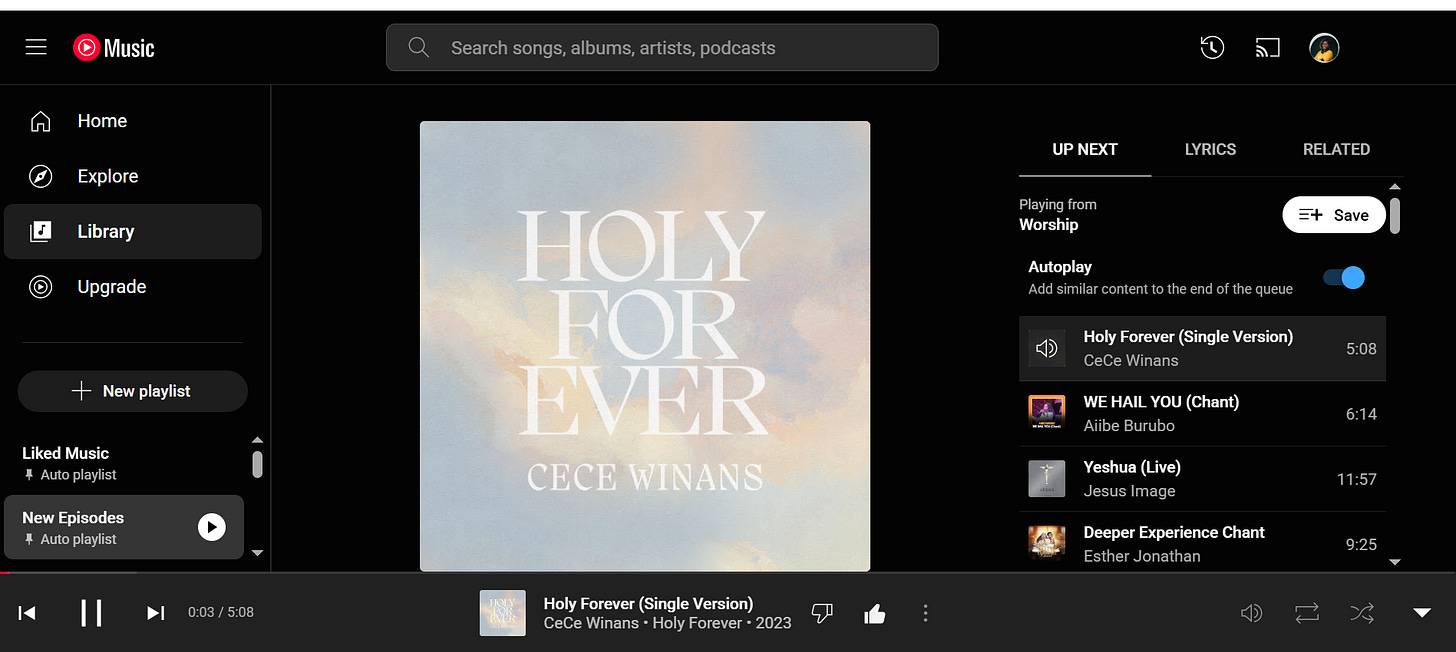The height and width of the screenshot is (652, 1456).
Task: Switch to the LYRICS tab
Action: (1210, 149)
